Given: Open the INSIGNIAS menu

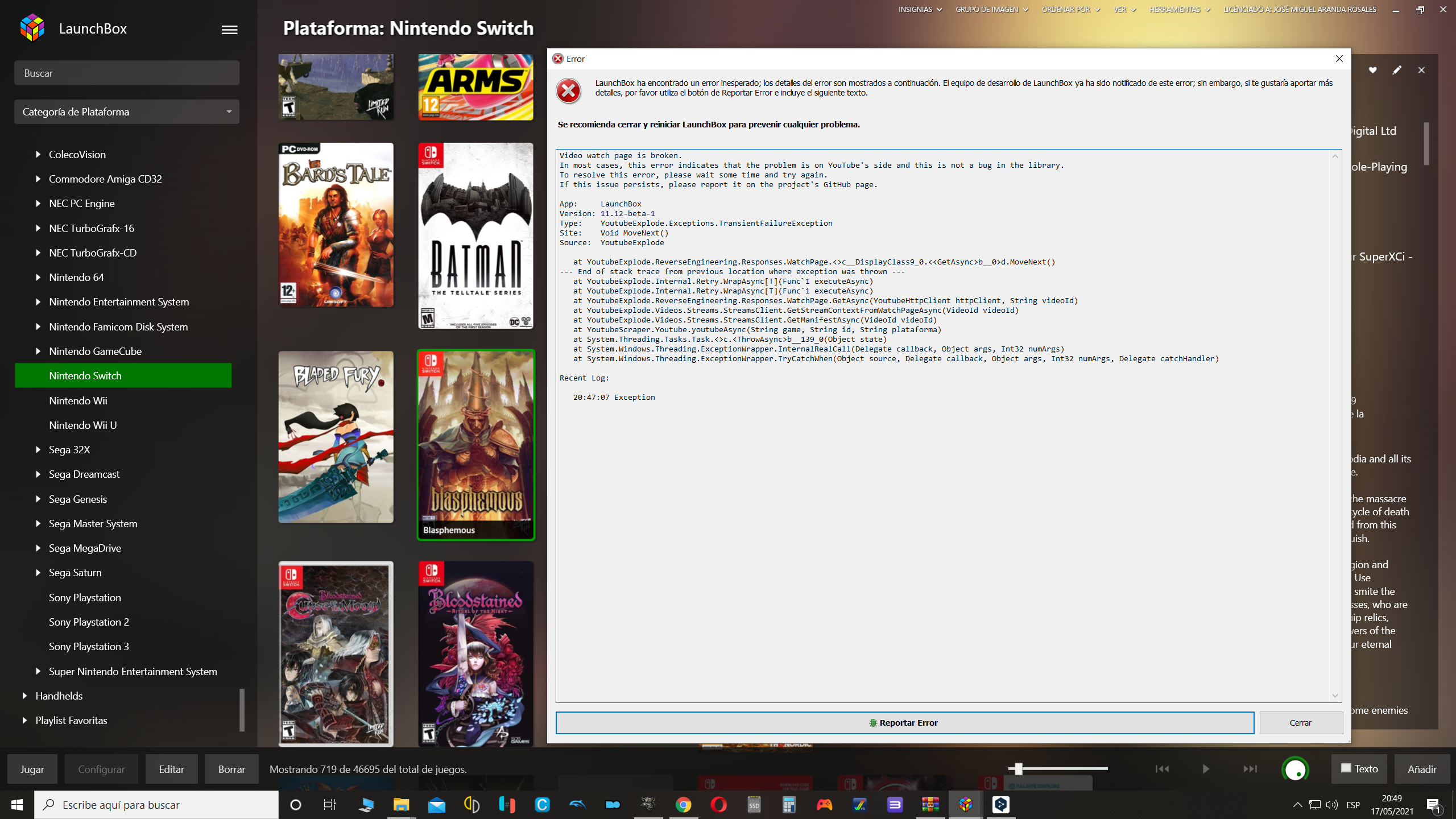Looking at the screenshot, I should 920,10.
